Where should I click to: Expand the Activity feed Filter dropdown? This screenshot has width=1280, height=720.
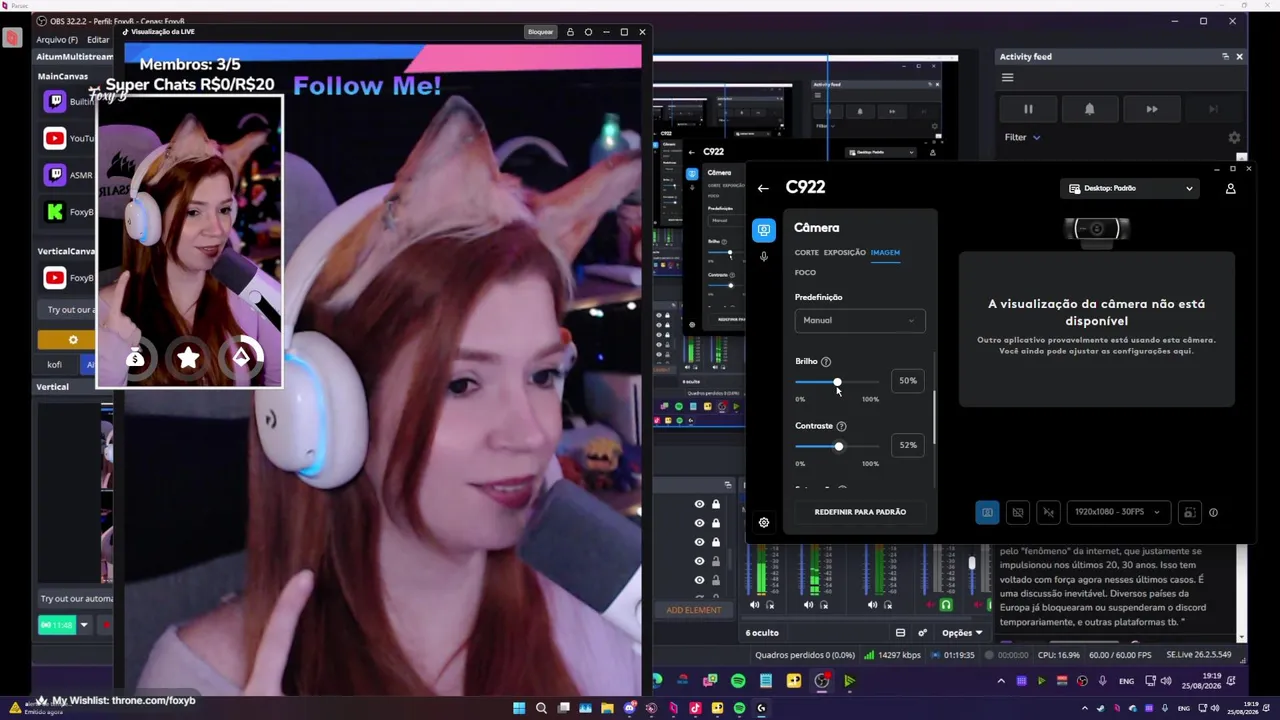coord(1023,137)
